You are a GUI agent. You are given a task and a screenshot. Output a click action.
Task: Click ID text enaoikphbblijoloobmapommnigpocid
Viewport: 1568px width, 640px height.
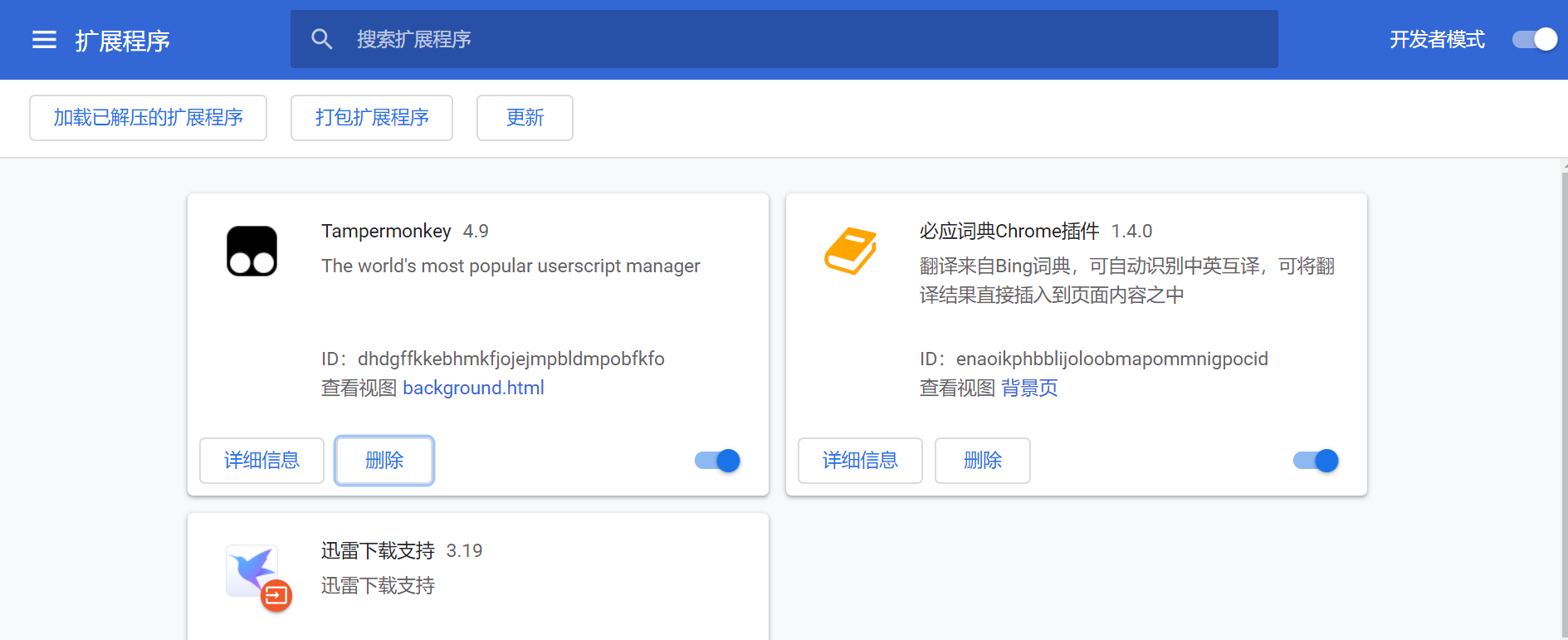[x=1112, y=359]
